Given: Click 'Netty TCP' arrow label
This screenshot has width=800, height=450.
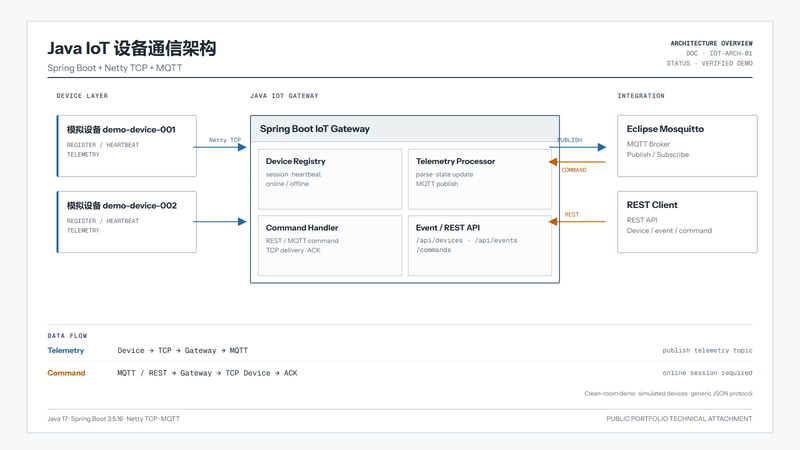Looking at the screenshot, I should 224,140.
